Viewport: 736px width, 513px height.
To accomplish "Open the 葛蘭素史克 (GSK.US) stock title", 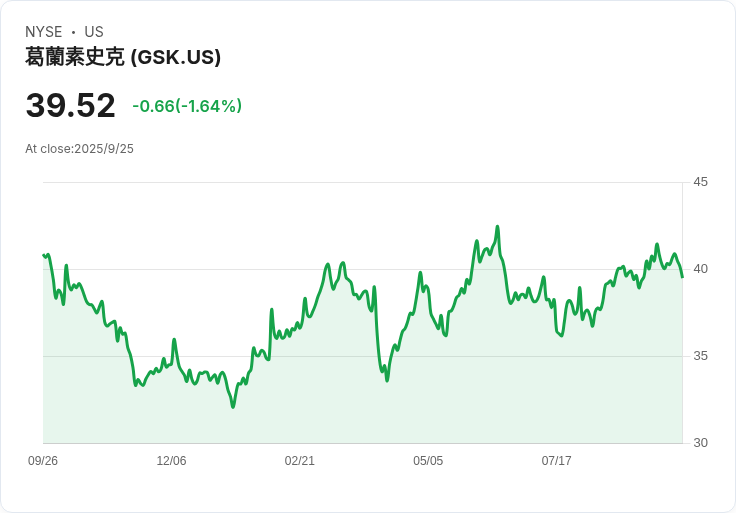I will [123, 57].
